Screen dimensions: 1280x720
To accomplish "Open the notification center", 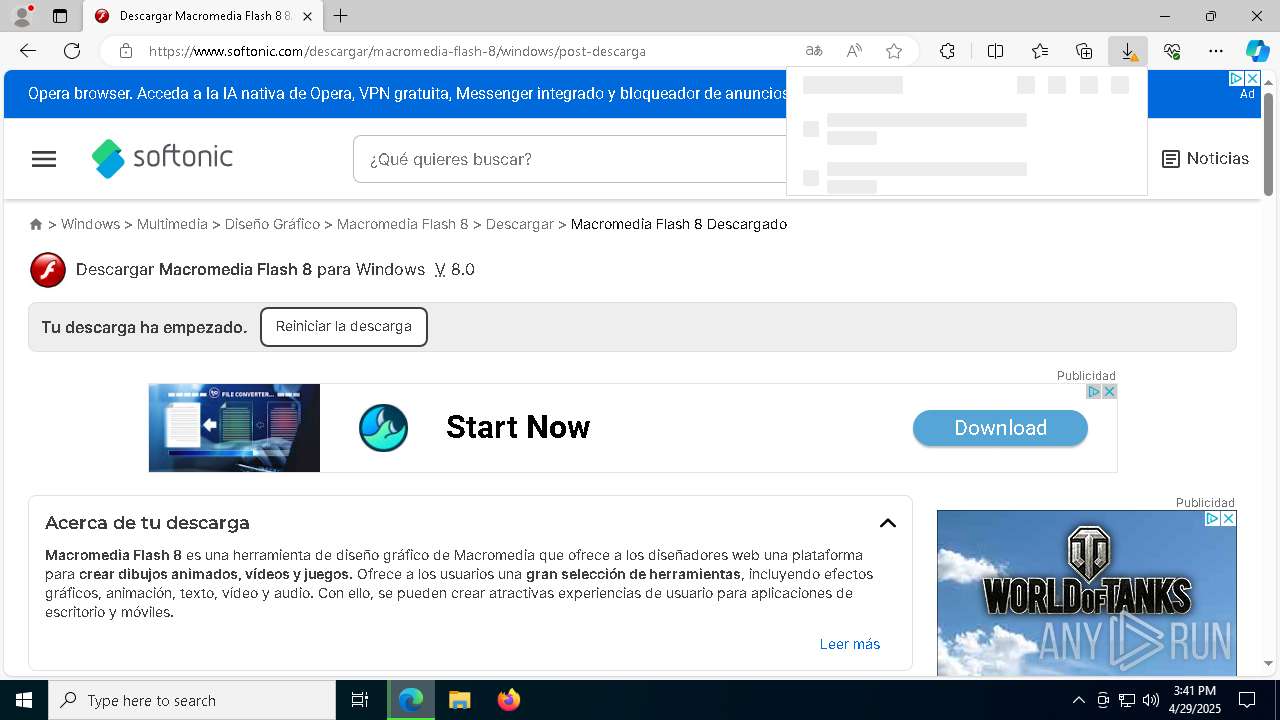I will pyautogui.click(x=1247, y=700).
